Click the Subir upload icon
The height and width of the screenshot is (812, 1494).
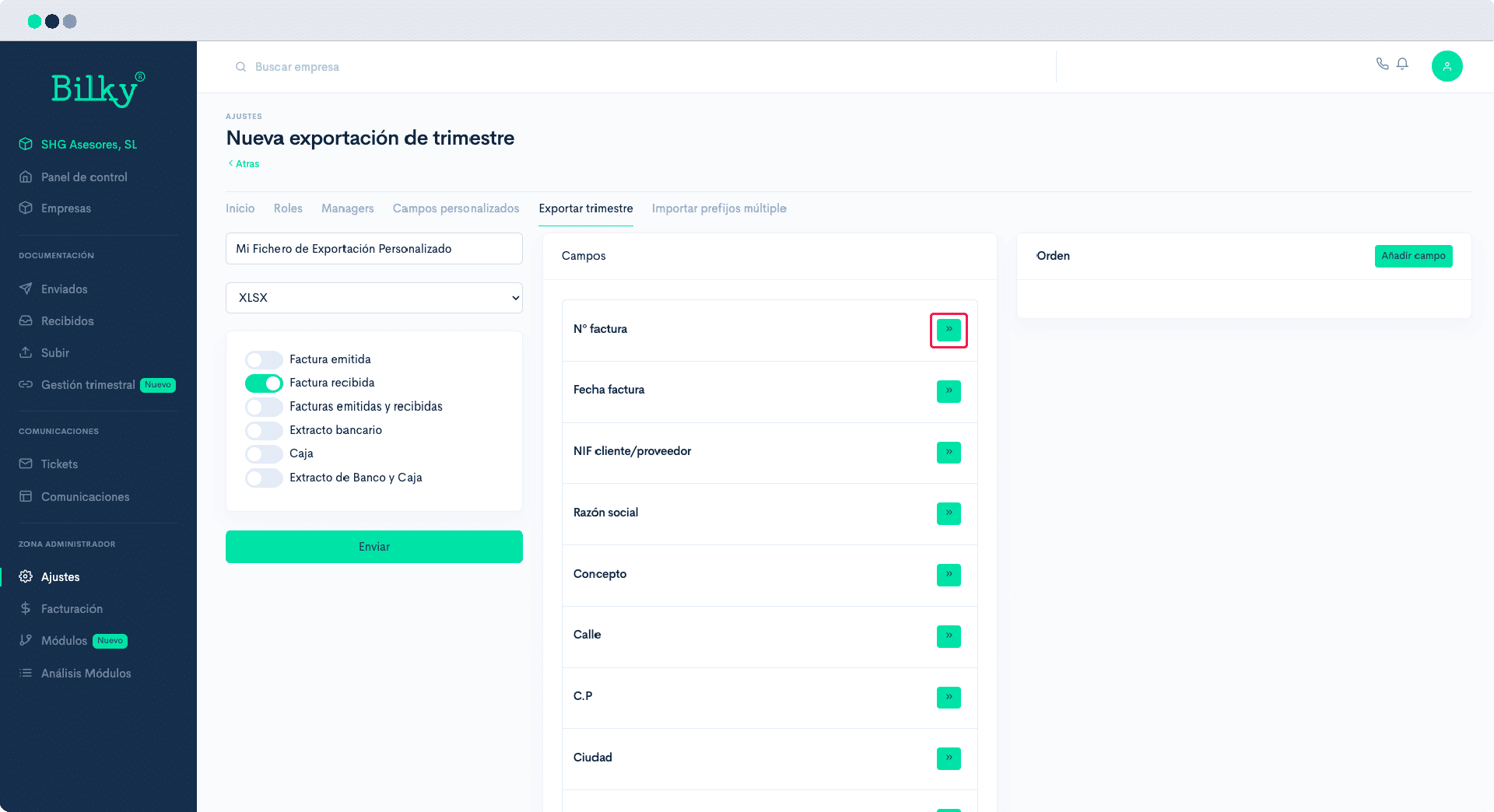26,352
